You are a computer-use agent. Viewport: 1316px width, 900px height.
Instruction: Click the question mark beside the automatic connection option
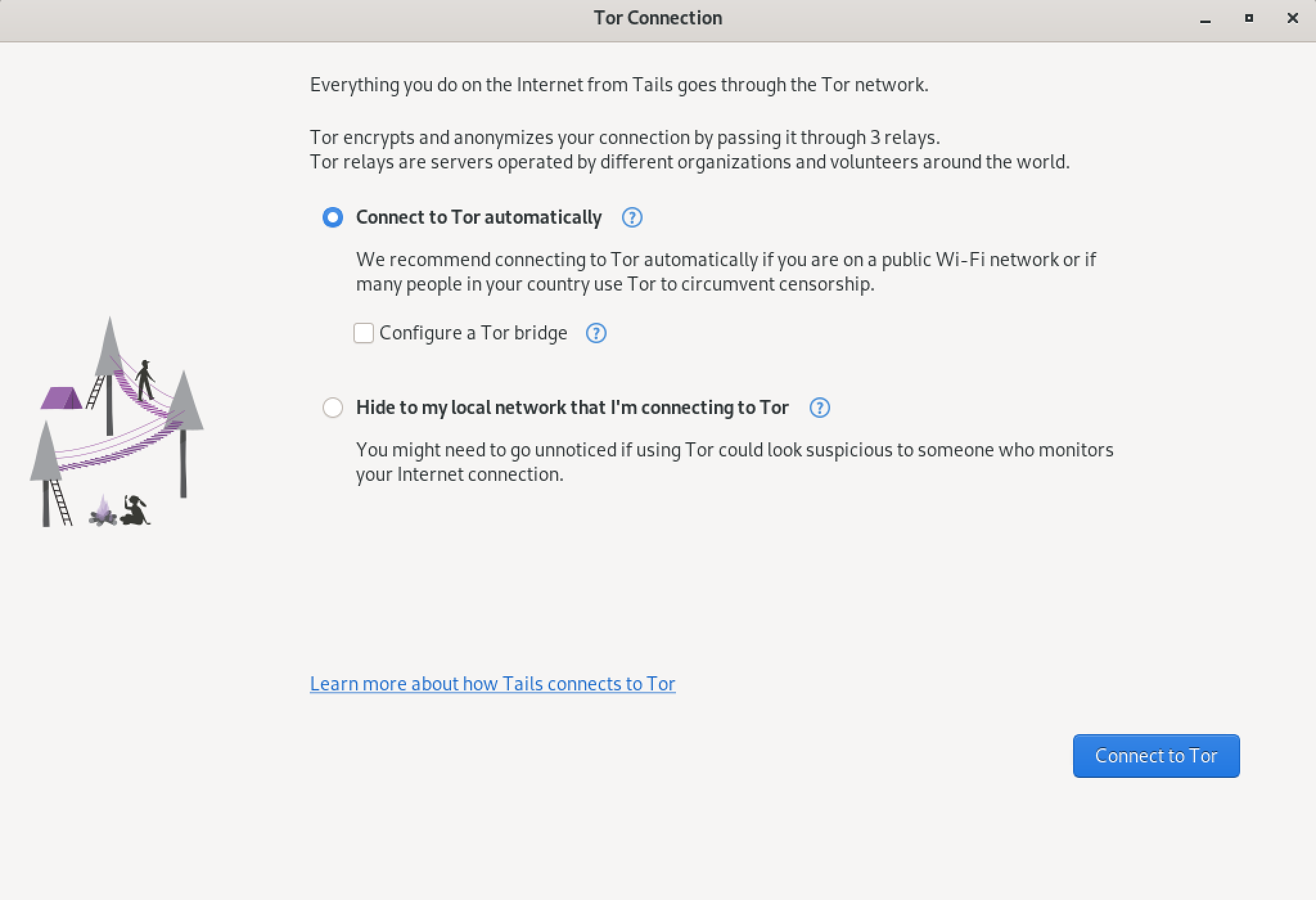click(x=632, y=218)
